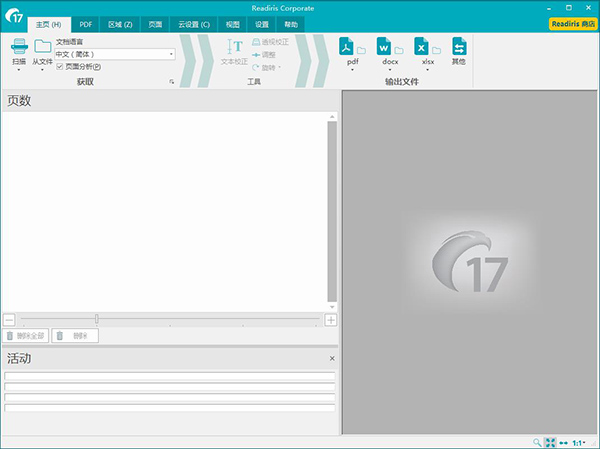The image size is (600, 449).
Task: Expand the Rotate (旋转) dropdown arrow
Action: [280, 68]
